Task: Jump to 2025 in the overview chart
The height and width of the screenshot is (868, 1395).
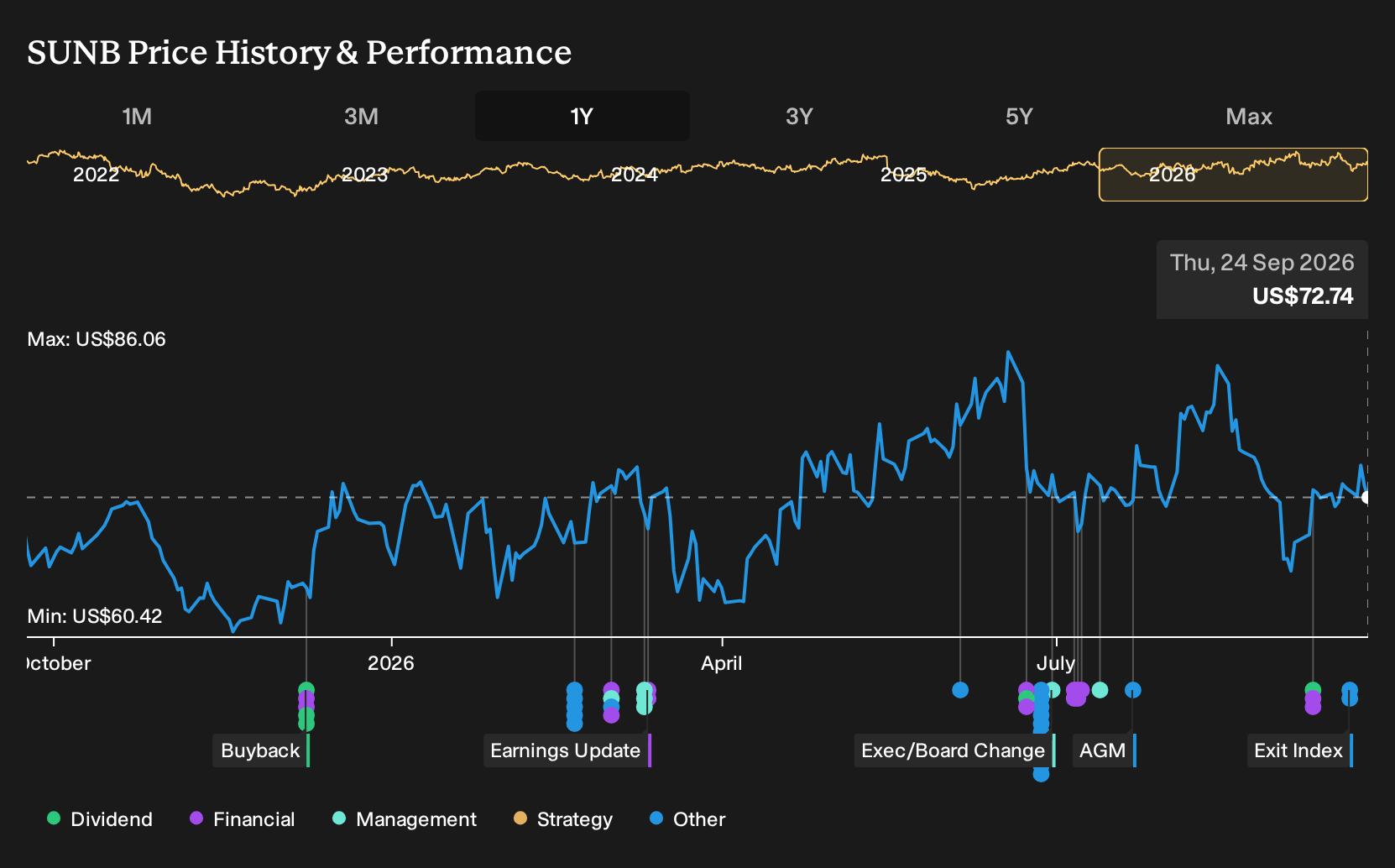Action: [904, 175]
